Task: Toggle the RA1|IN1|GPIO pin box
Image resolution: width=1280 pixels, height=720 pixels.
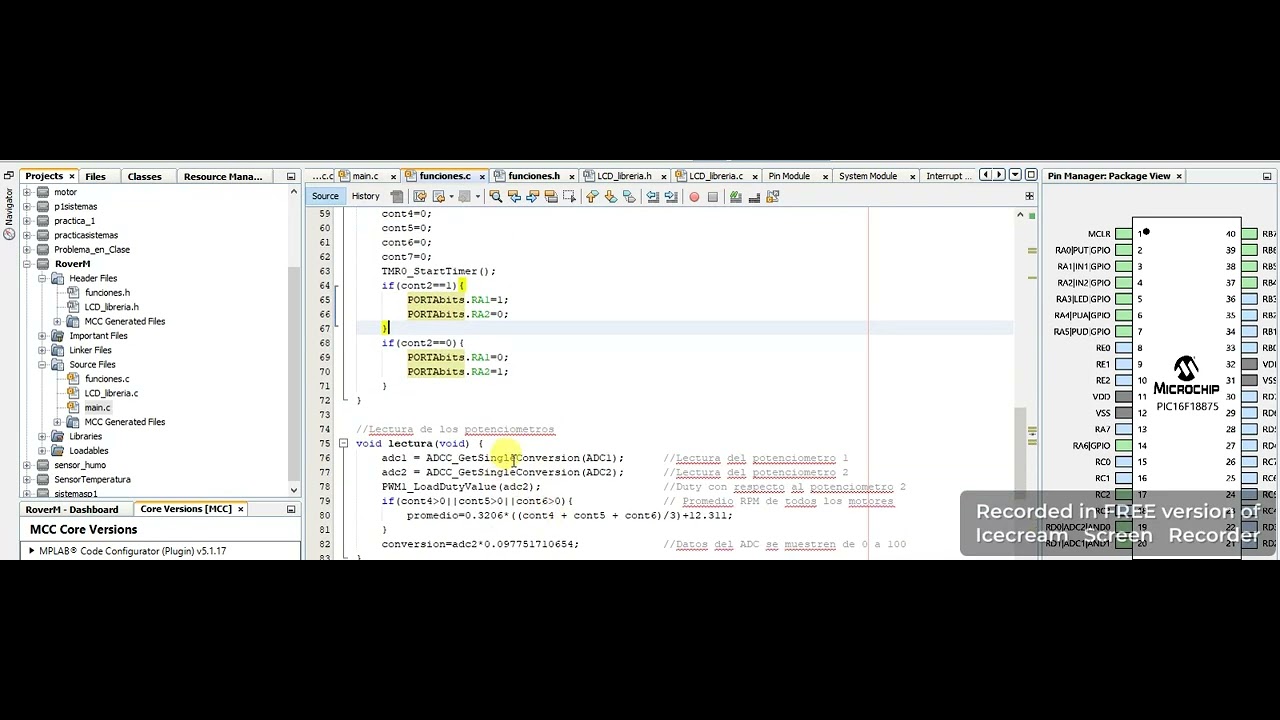Action: 1123,267
